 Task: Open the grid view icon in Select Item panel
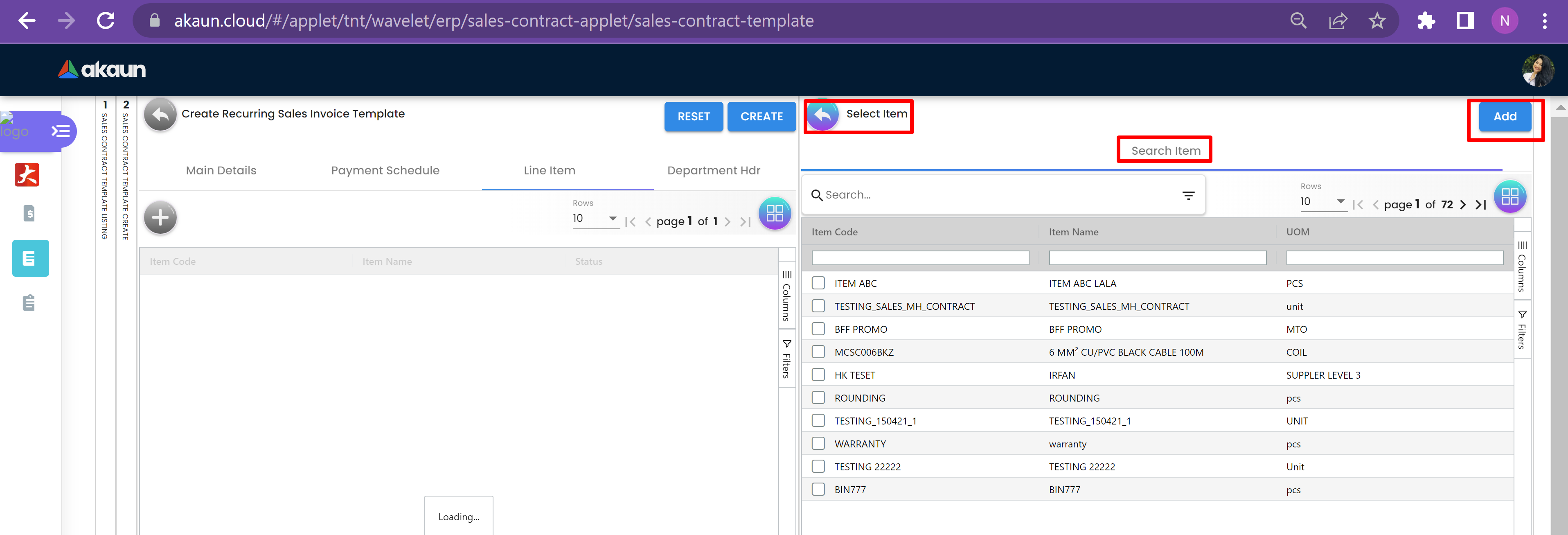pyautogui.click(x=1509, y=196)
